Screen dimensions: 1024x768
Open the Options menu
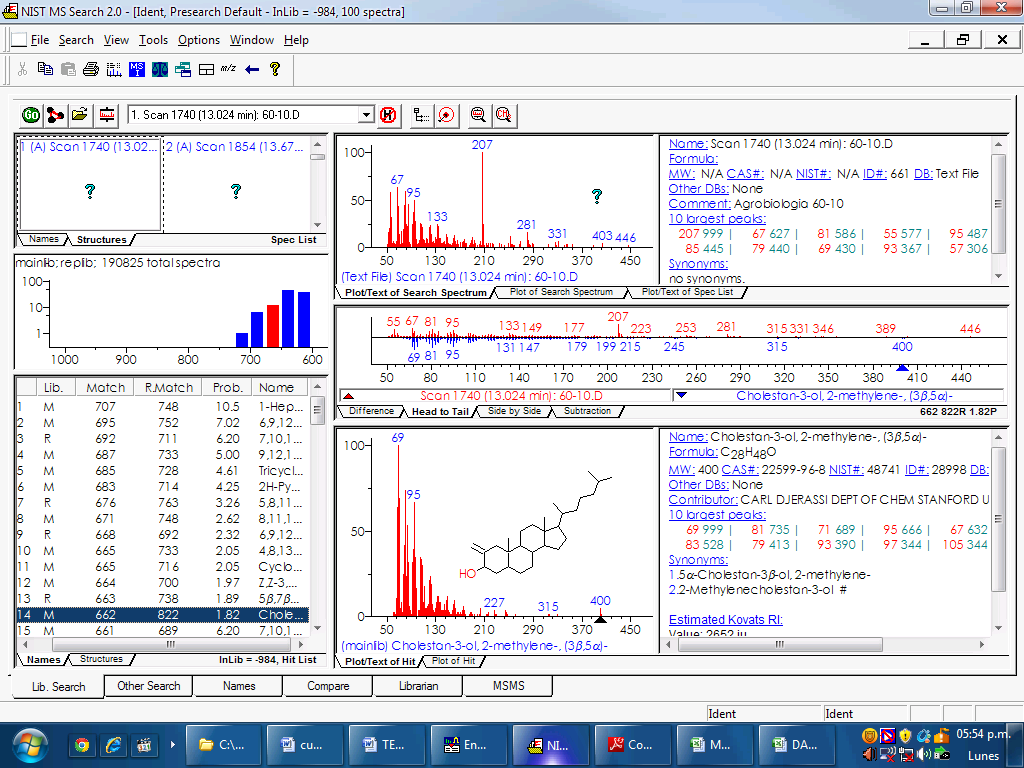point(199,40)
